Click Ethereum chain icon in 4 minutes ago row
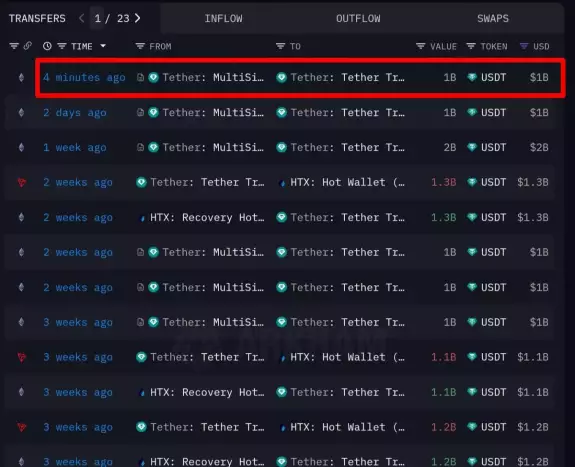 [x=21, y=77]
